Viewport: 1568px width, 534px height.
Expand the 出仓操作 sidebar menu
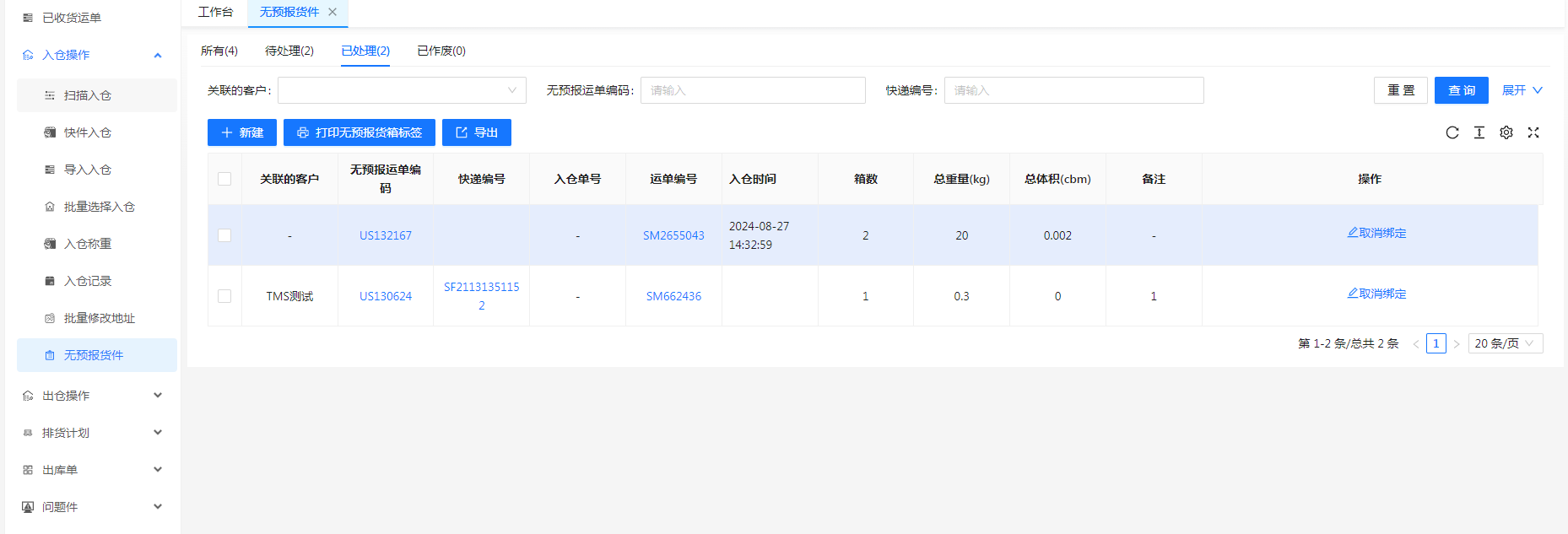coord(93,396)
